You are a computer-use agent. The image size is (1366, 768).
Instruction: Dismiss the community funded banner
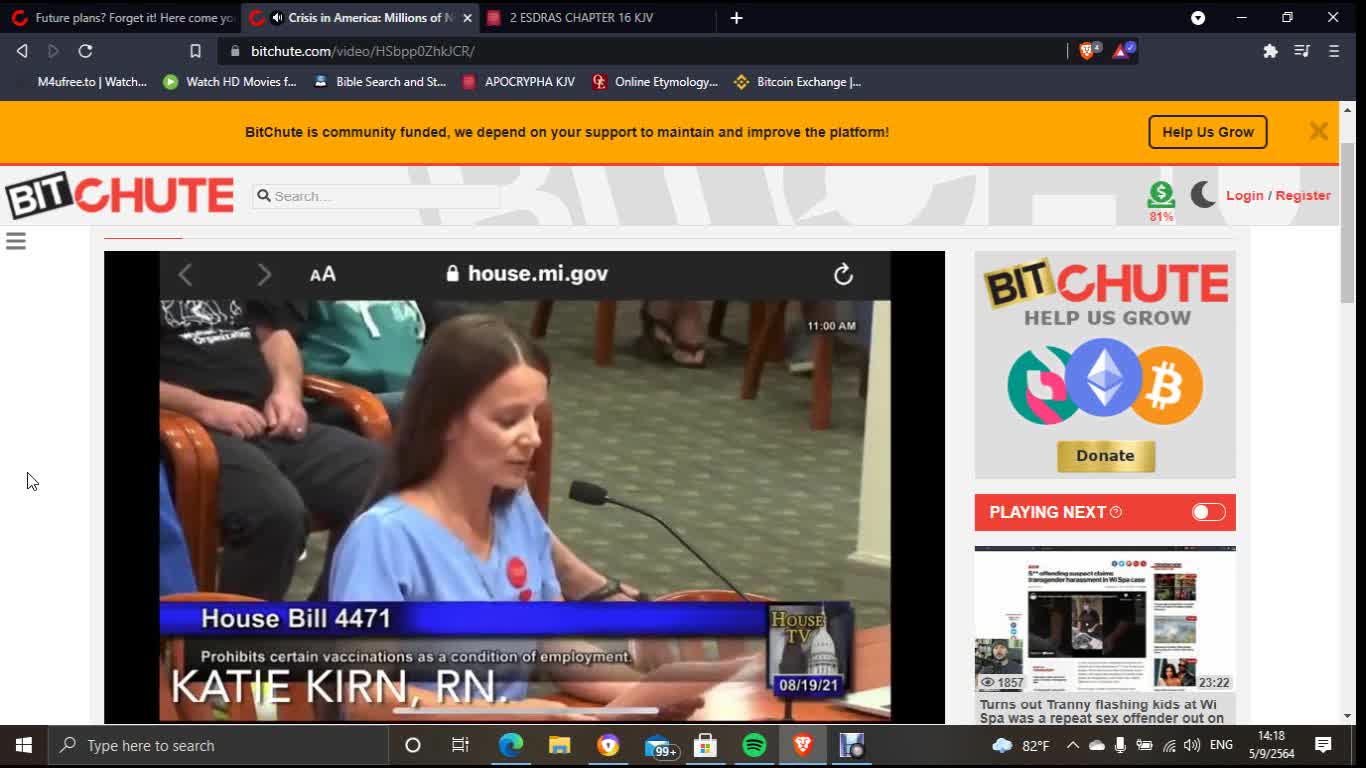[1318, 132]
